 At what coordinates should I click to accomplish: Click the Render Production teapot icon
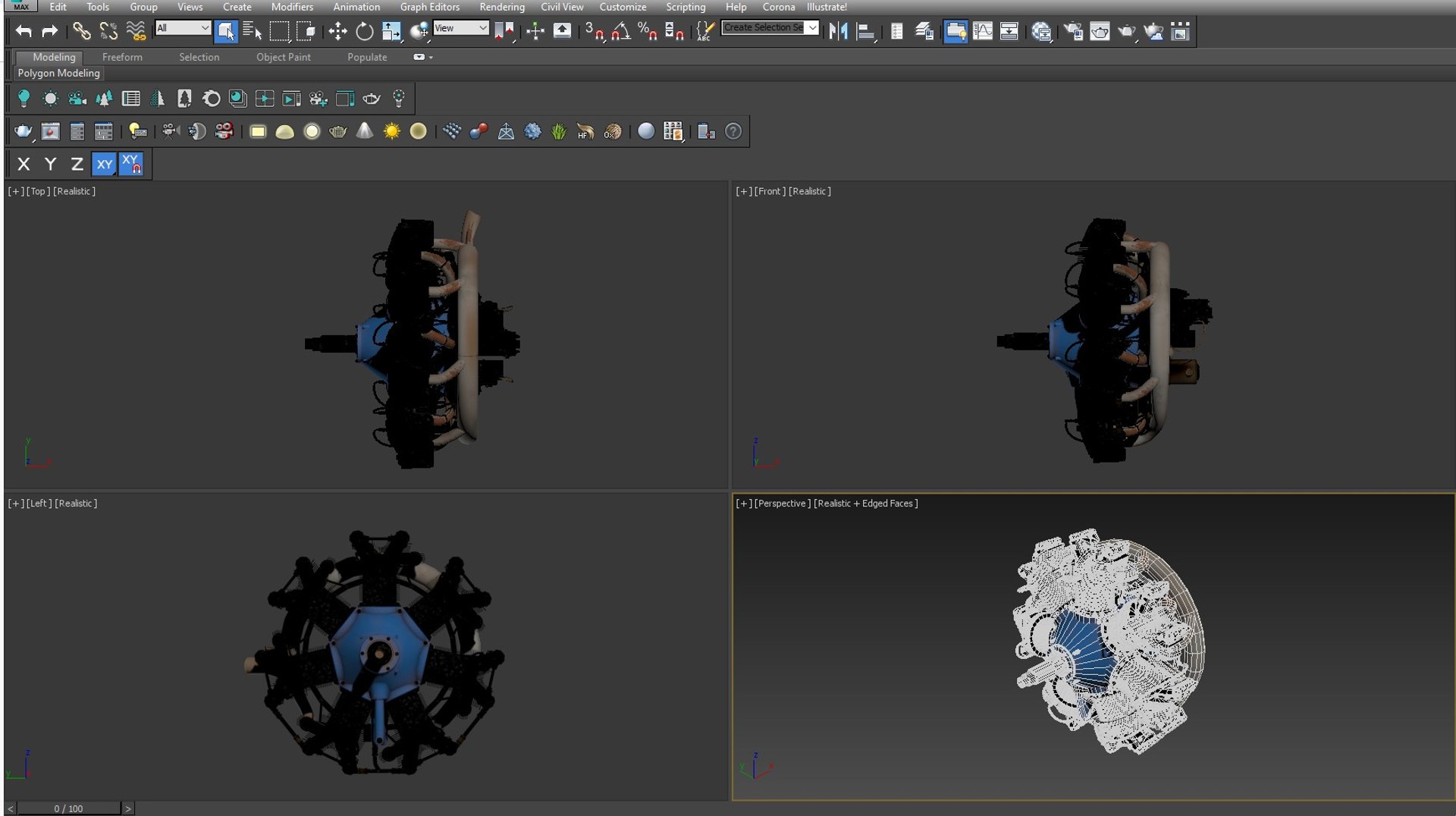pyautogui.click(x=1127, y=31)
